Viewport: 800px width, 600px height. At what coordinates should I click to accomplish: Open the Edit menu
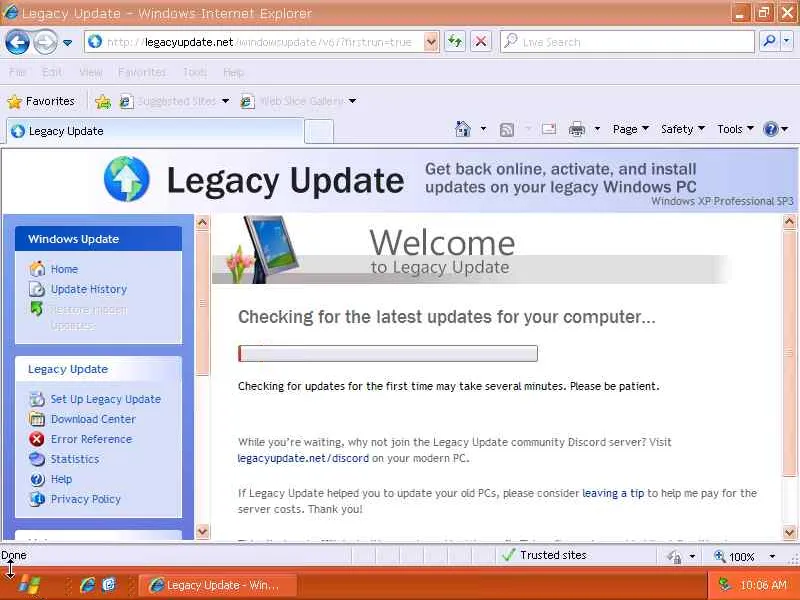(52, 72)
